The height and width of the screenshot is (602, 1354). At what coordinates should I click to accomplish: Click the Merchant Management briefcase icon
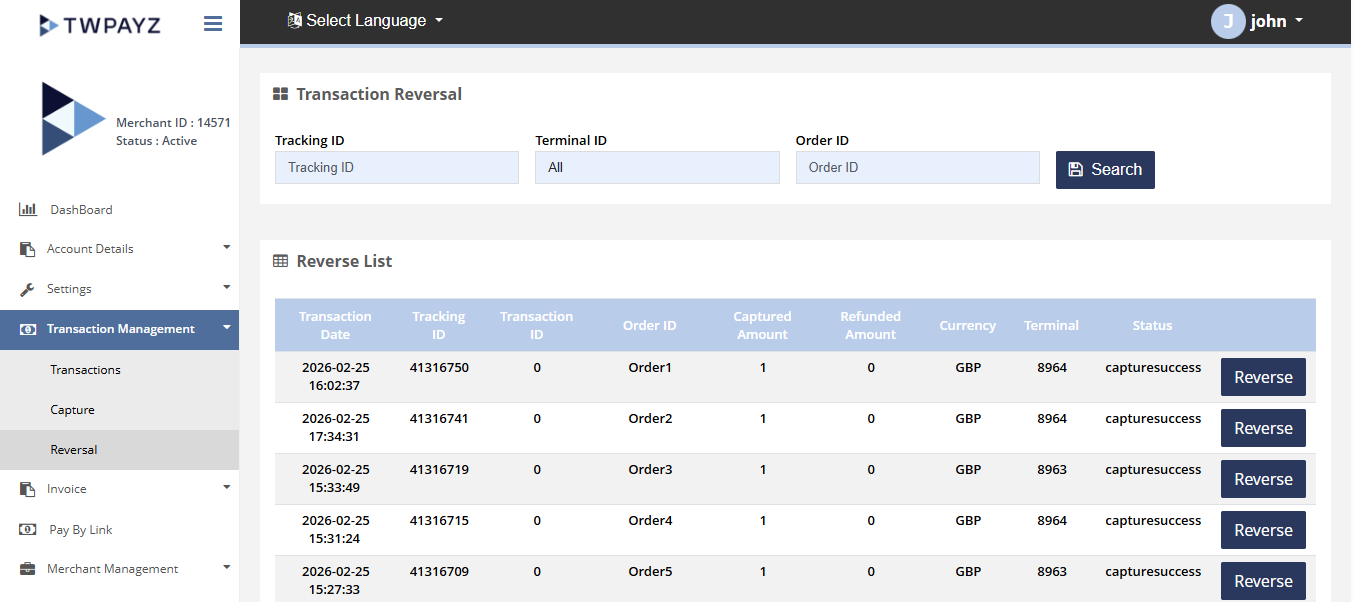click(28, 569)
